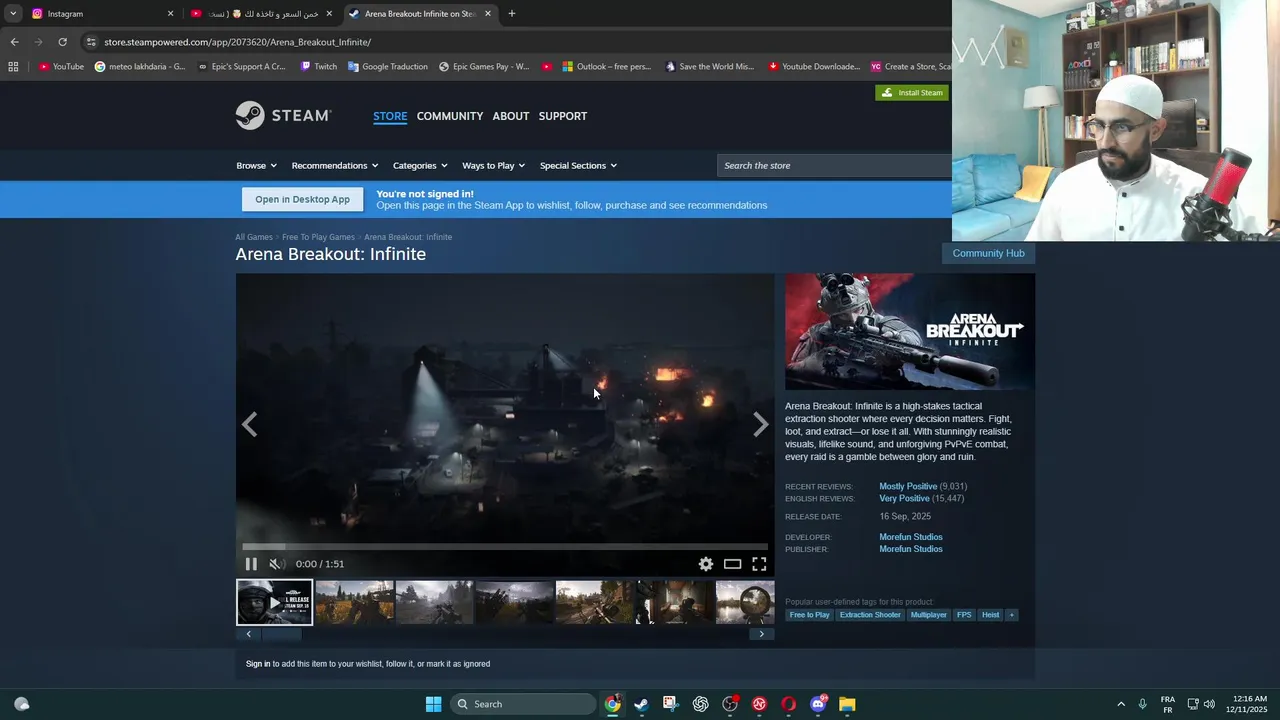The image size is (1280, 720).
Task: Open Mostly Positive recent reviews
Action: (x=908, y=487)
